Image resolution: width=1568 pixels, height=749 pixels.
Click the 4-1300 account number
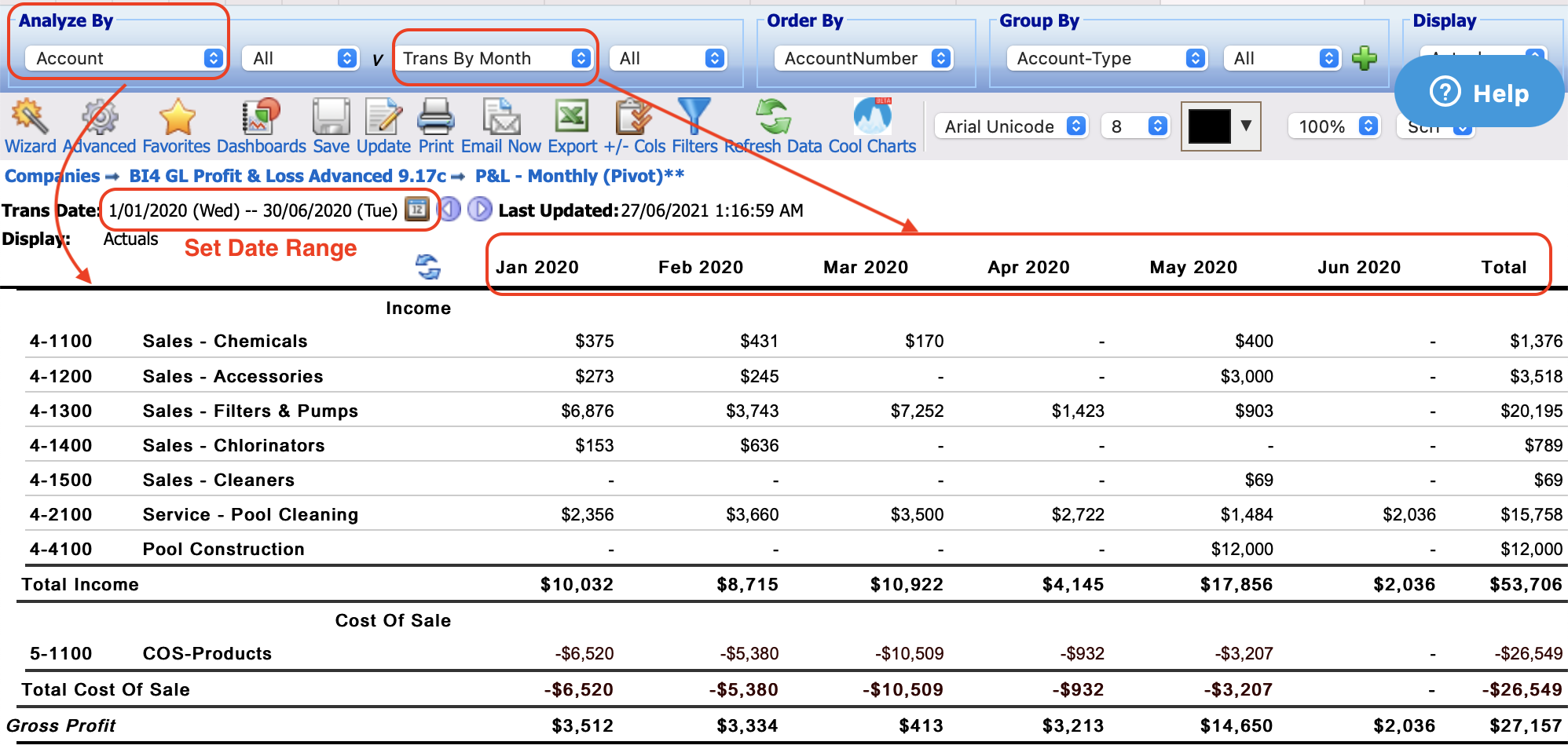click(61, 411)
